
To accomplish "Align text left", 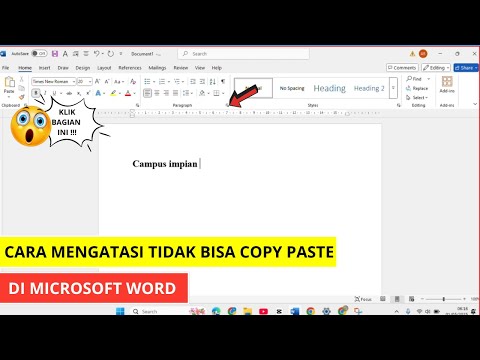I will tap(147, 93).
